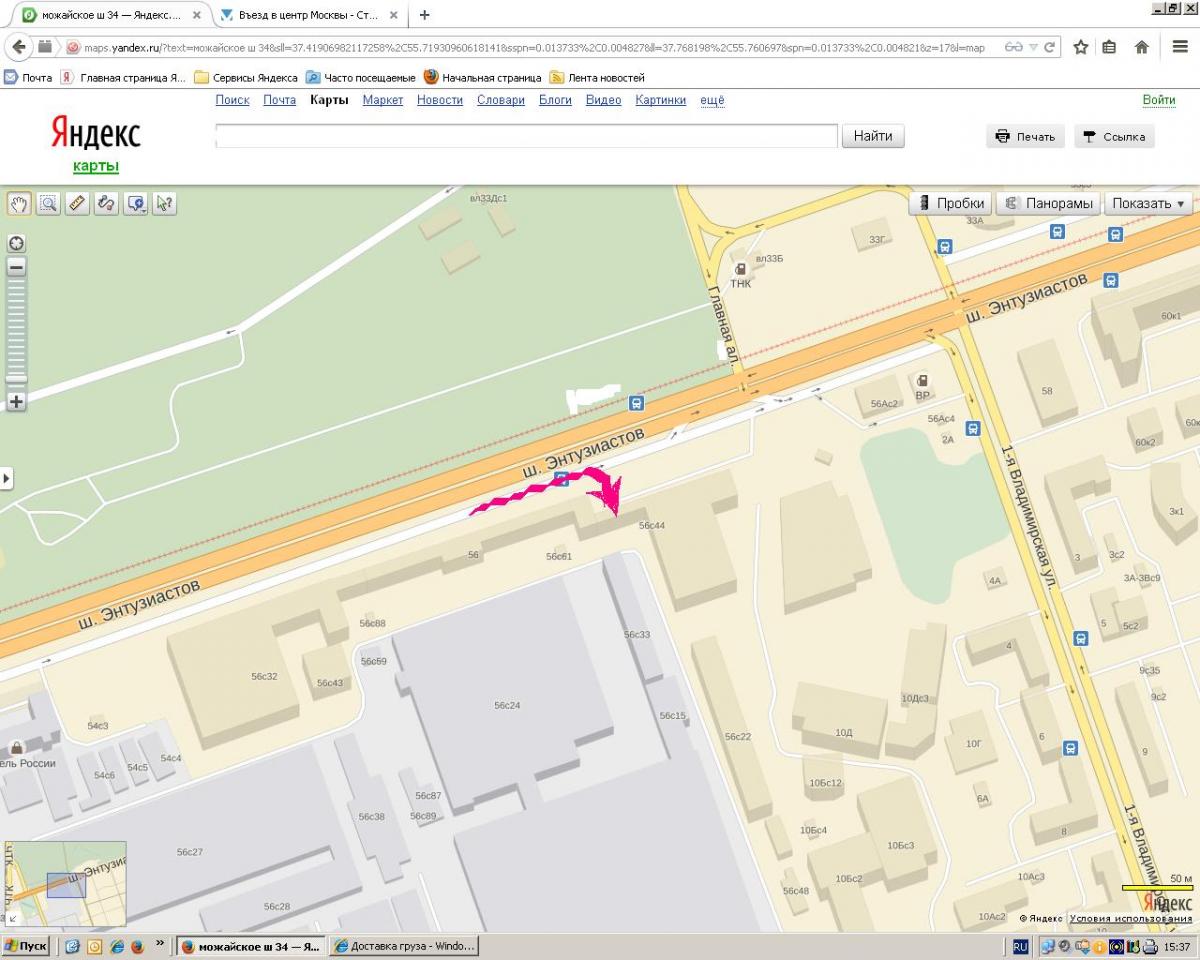Click the ТНК gas station icon
This screenshot has width=1200, height=960.
(x=740, y=269)
